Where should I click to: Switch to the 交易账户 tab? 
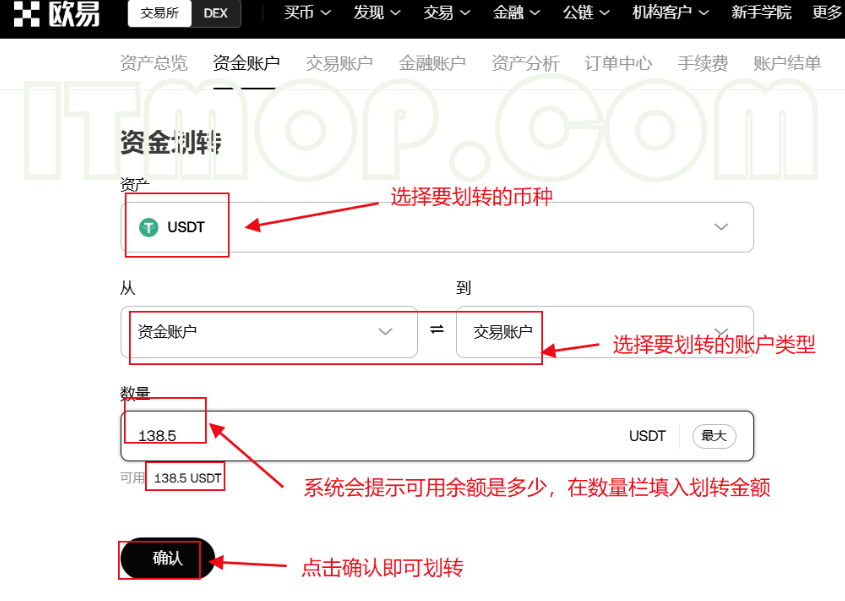coord(339,64)
